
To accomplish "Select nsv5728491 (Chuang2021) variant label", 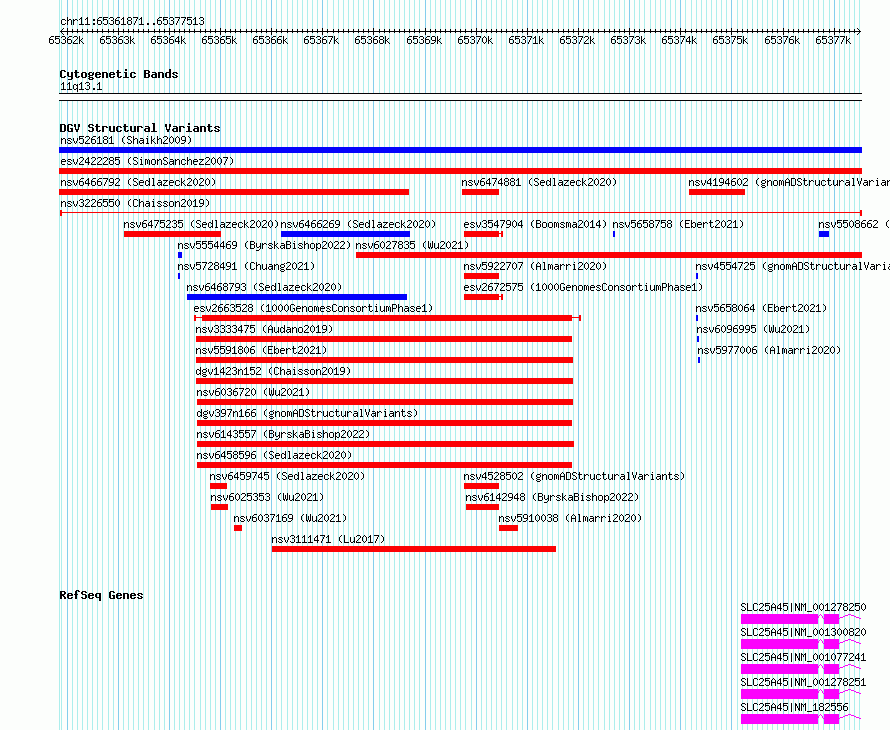I will (x=246, y=266).
